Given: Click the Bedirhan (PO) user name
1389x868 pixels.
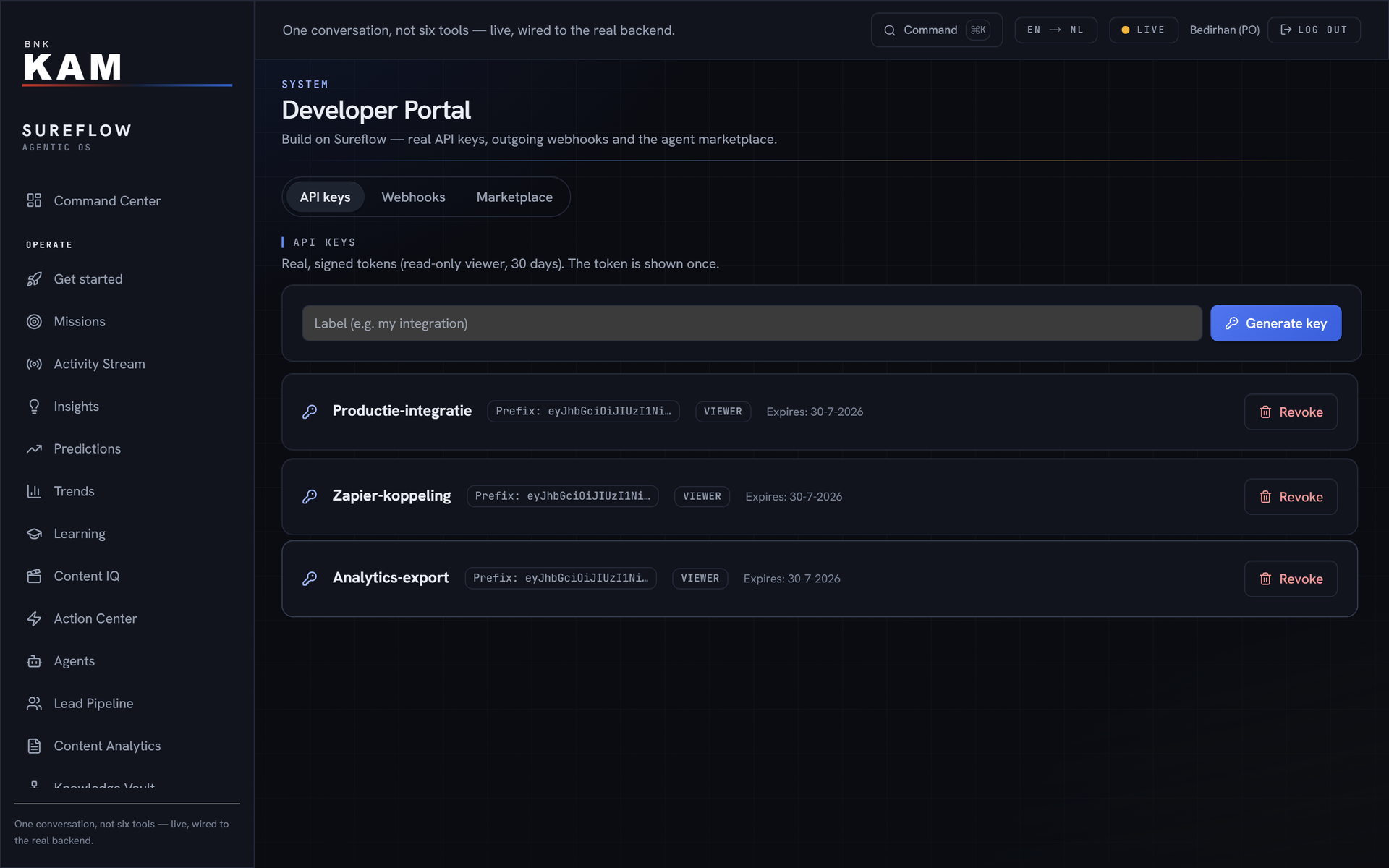Looking at the screenshot, I should coord(1224,30).
